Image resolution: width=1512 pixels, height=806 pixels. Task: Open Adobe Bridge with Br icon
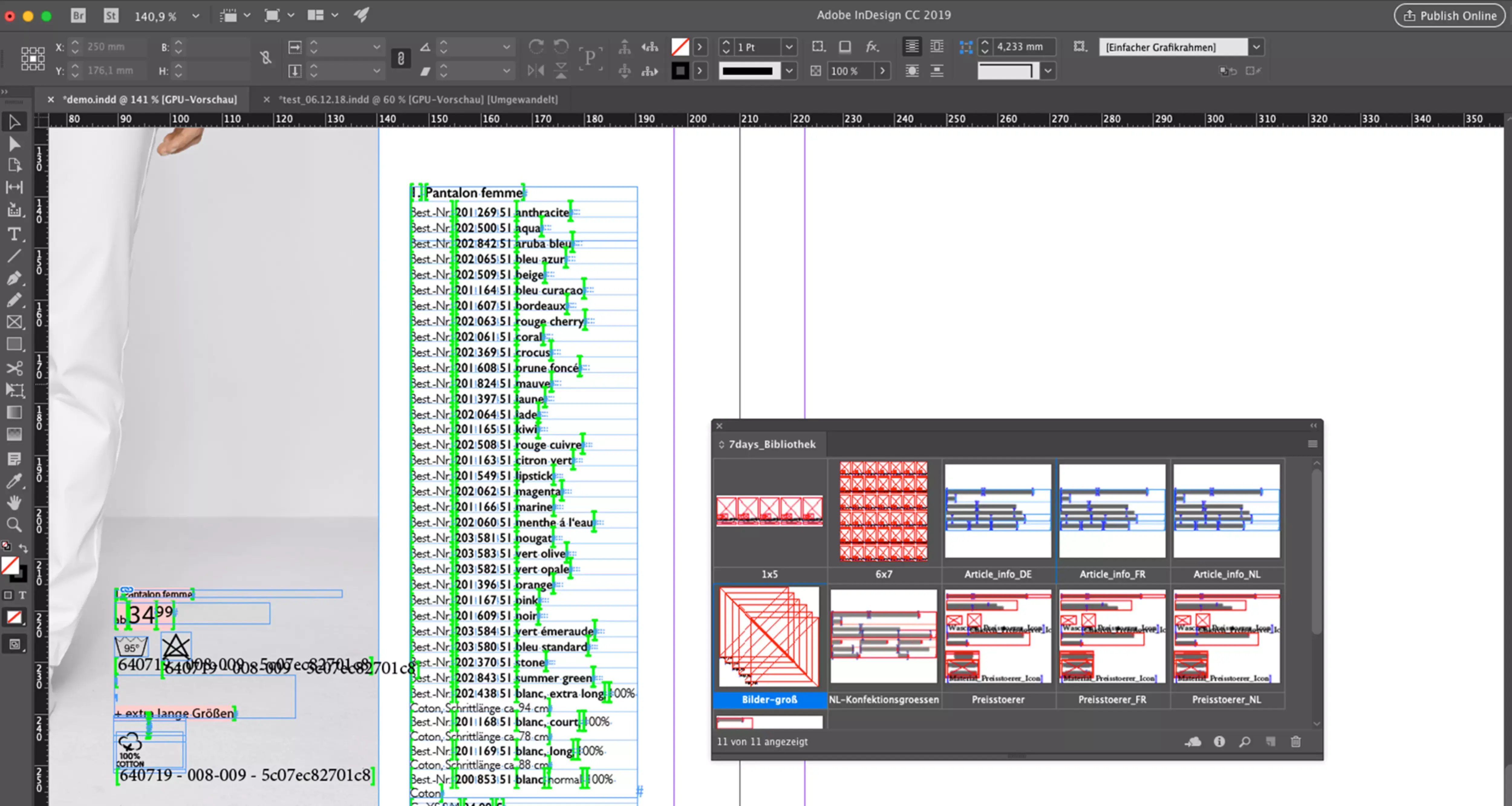78,15
